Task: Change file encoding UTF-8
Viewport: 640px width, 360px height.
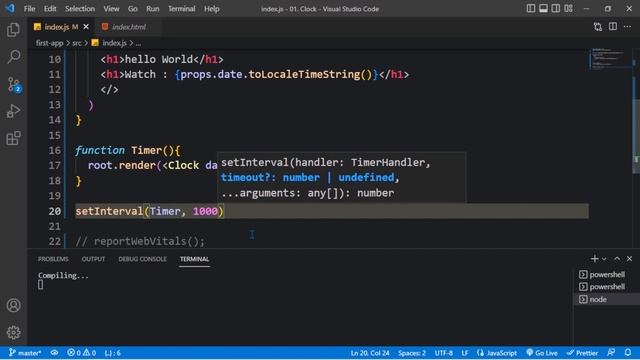Action: coord(443,353)
